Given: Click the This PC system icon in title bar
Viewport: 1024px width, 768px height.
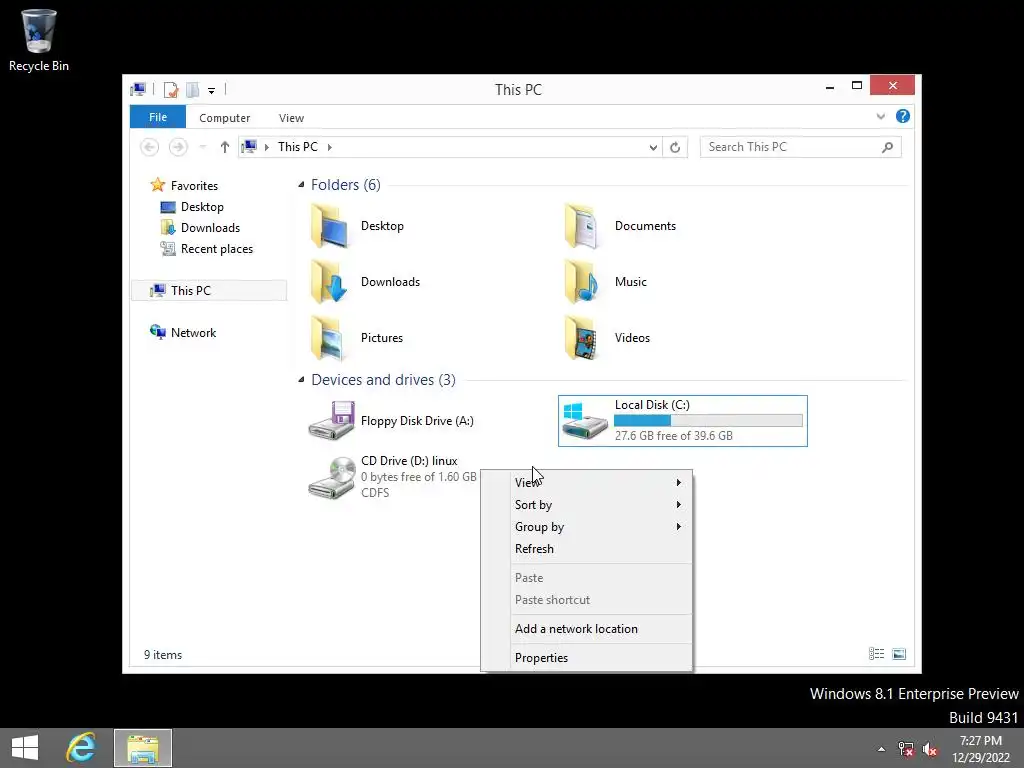Looking at the screenshot, I should [138, 89].
